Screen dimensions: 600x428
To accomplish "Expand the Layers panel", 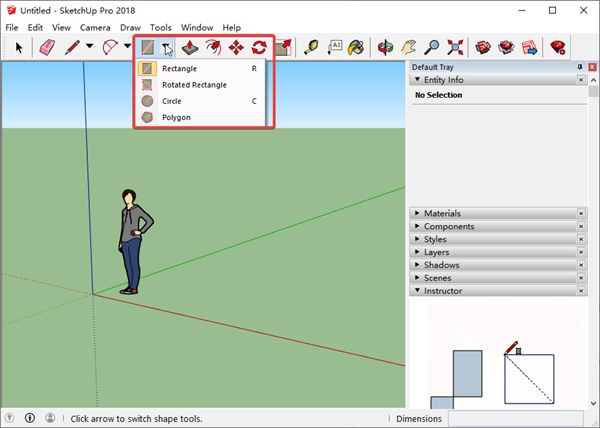I will pos(417,252).
